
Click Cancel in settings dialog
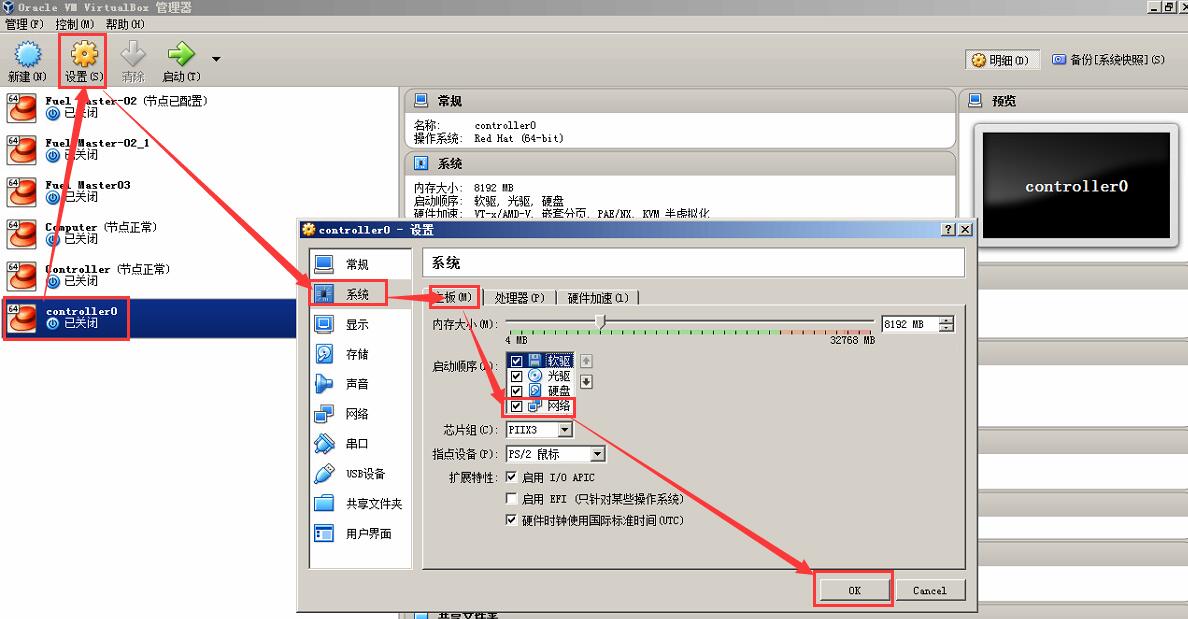[930, 590]
